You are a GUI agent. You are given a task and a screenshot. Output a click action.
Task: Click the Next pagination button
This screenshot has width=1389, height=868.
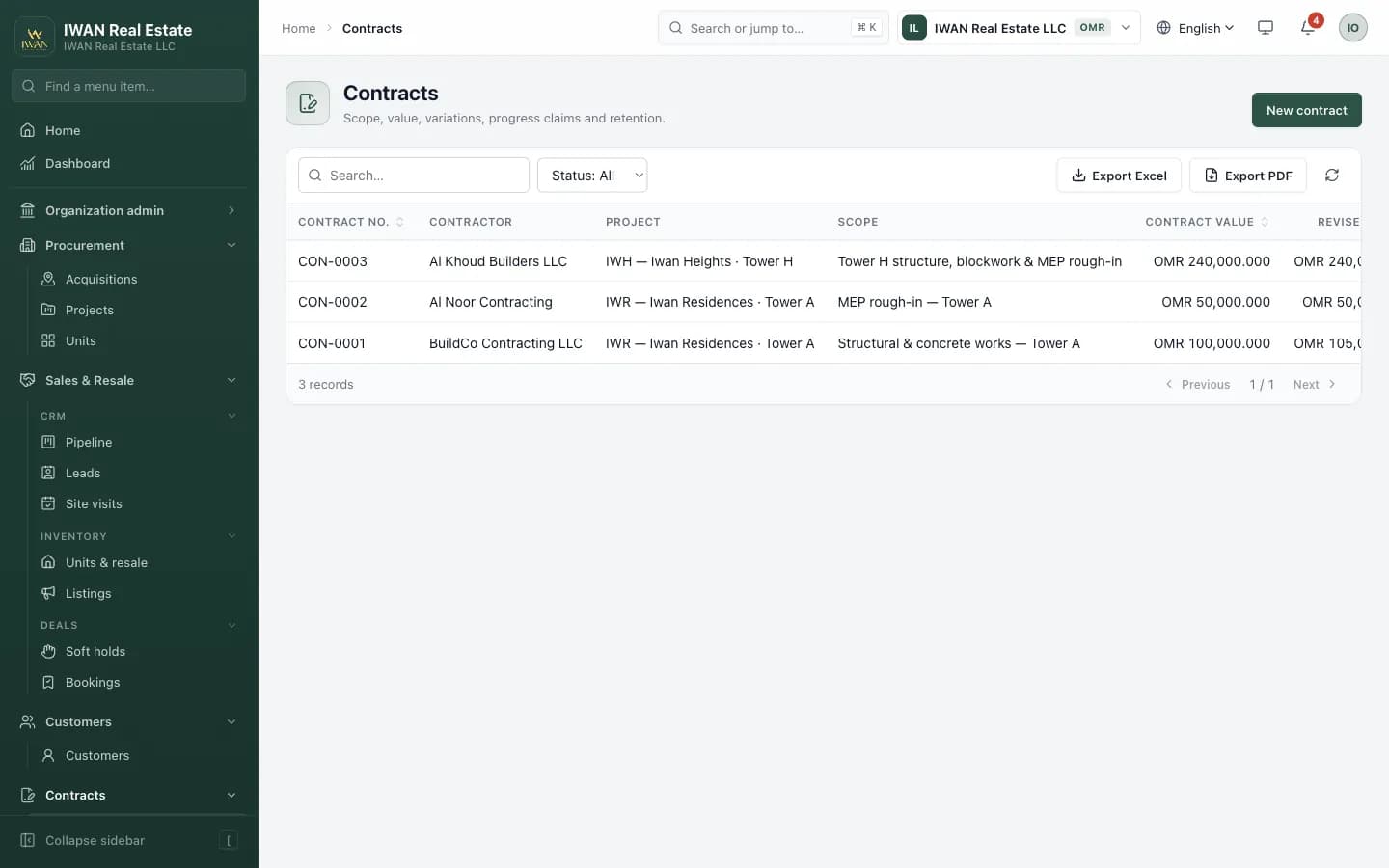click(x=1315, y=384)
